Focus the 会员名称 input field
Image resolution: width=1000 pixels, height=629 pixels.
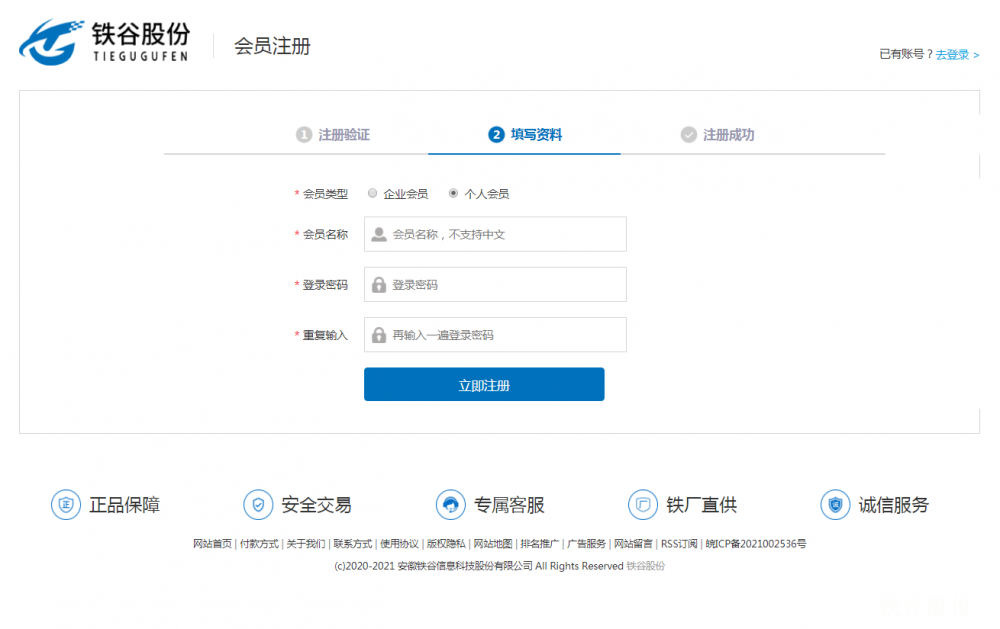pyautogui.click(x=506, y=235)
